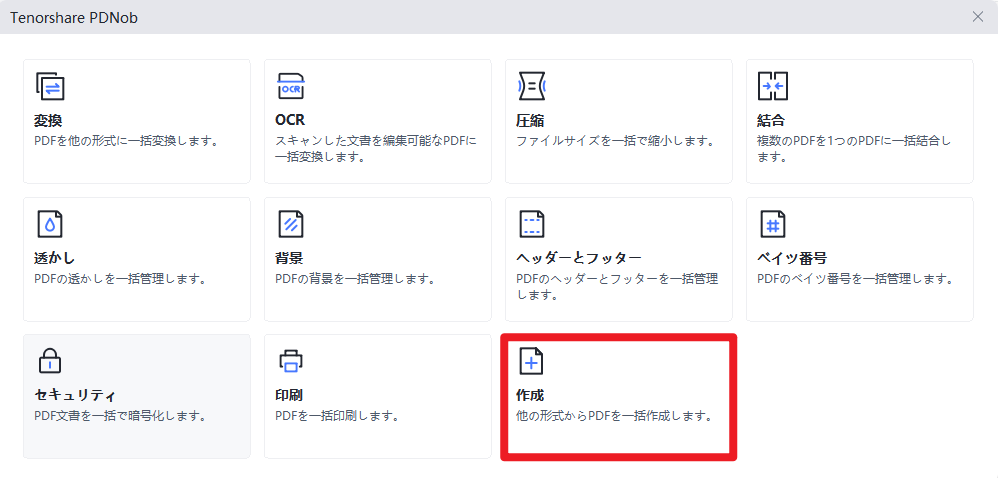
Task: Click the 透かし watermark droplet icon
Action: [x=50, y=224]
